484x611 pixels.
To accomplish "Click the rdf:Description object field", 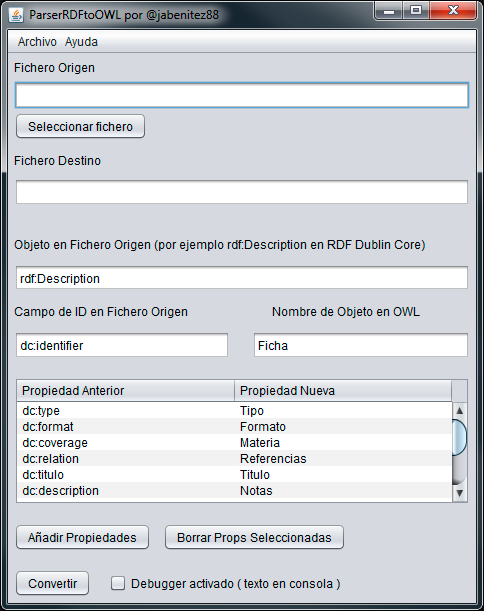I will coord(242,278).
